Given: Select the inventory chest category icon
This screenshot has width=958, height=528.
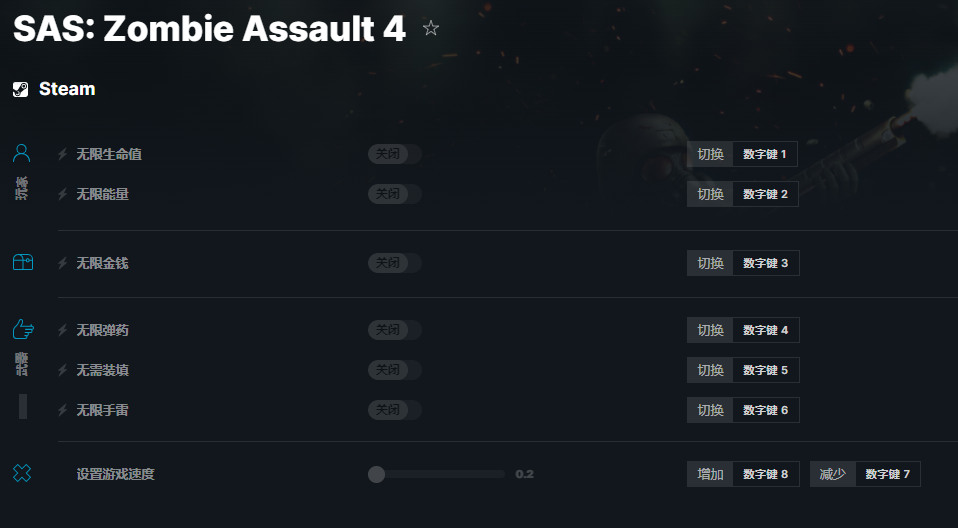Looking at the screenshot, I should tap(22, 262).
